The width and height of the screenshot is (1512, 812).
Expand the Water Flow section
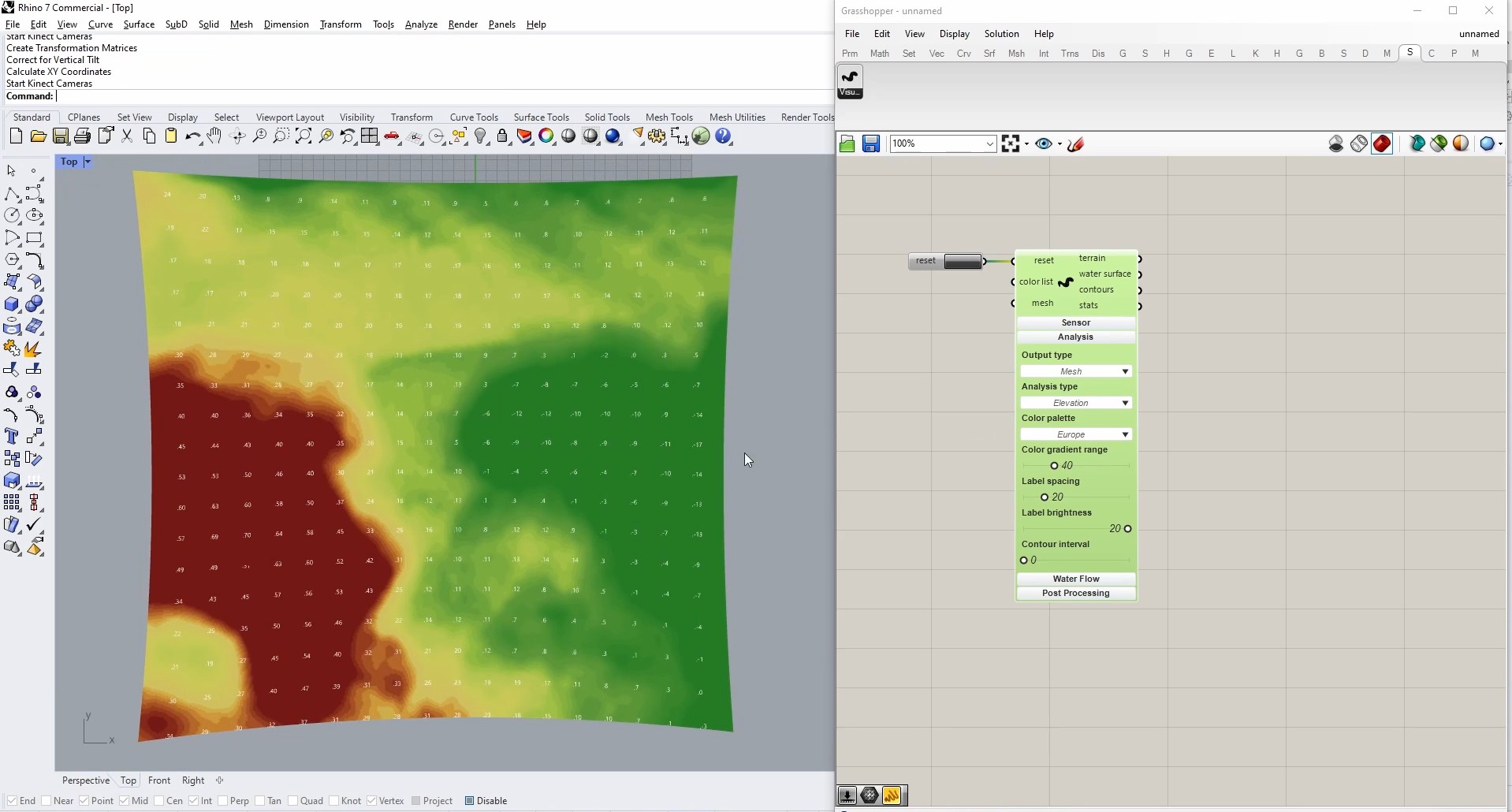[1076, 579]
